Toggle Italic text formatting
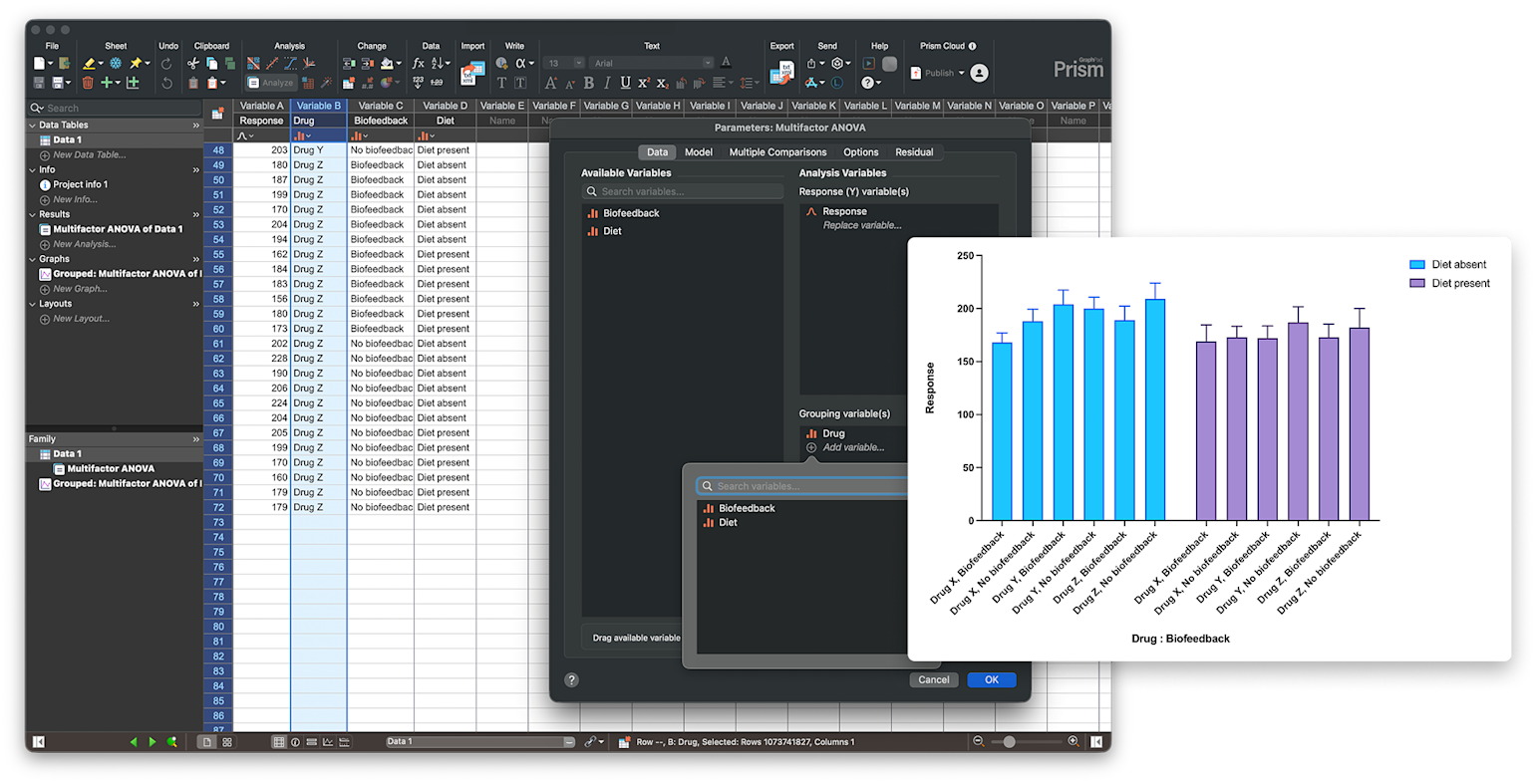The image size is (1535, 784). coord(606,83)
